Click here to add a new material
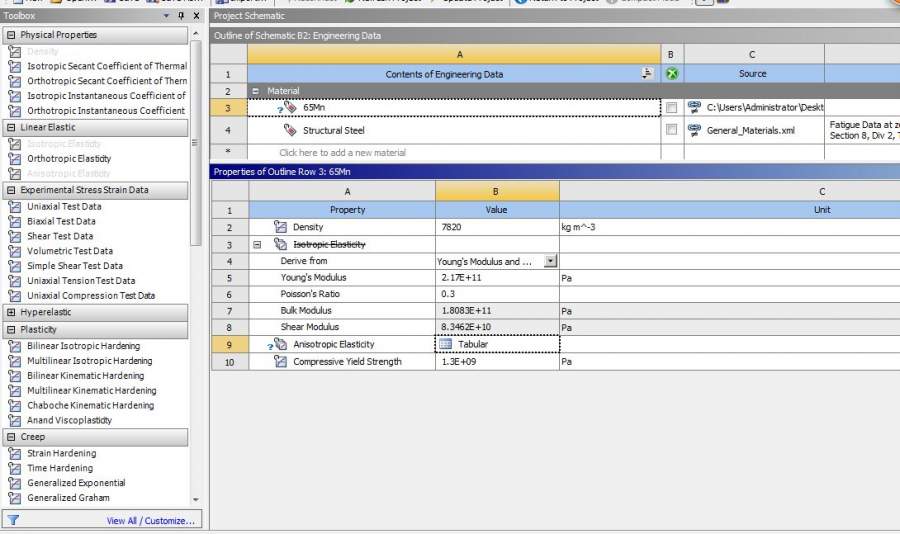The height and width of the screenshot is (534, 900). [342, 153]
